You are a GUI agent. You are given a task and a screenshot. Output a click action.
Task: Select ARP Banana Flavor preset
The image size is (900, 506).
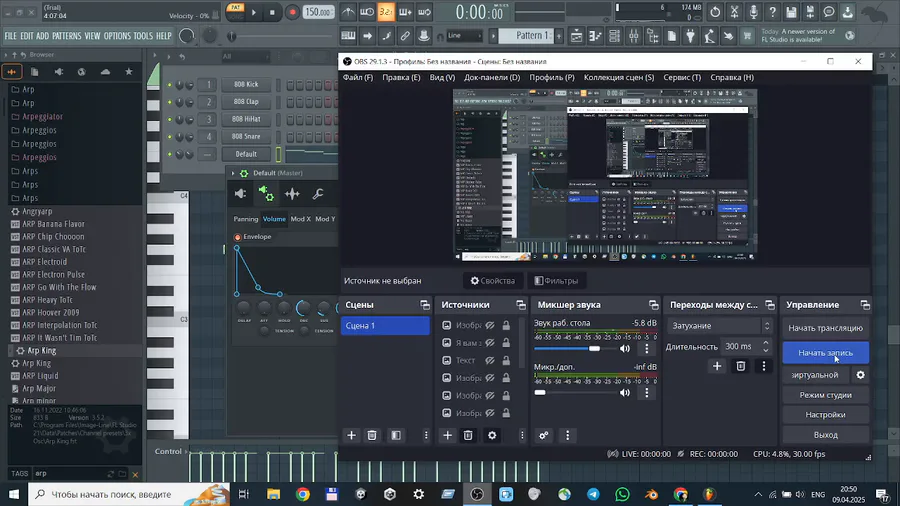click(x=53, y=224)
